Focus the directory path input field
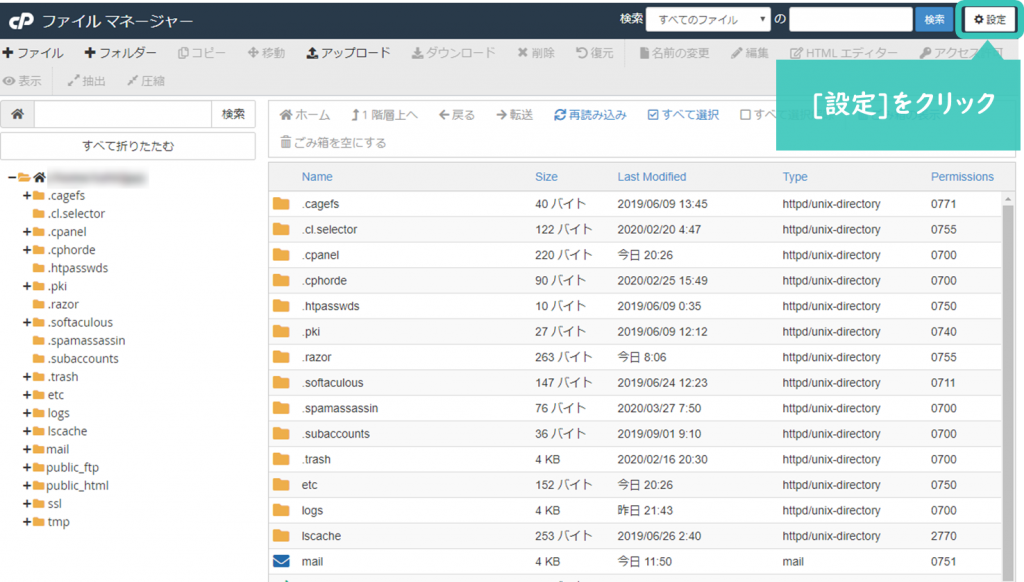This screenshot has height=582, width=1024. pos(123,114)
